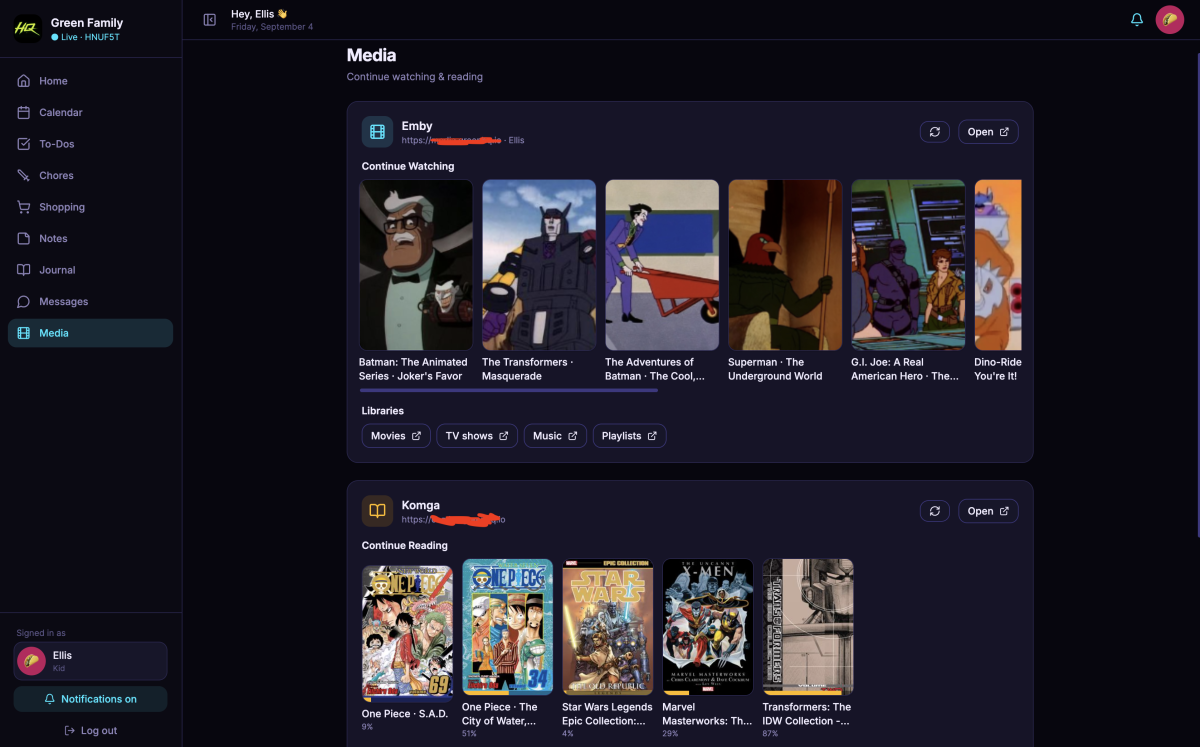Open the notifications bell in header
The width and height of the screenshot is (1200, 747).
pyautogui.click(x=1137, y=20)
